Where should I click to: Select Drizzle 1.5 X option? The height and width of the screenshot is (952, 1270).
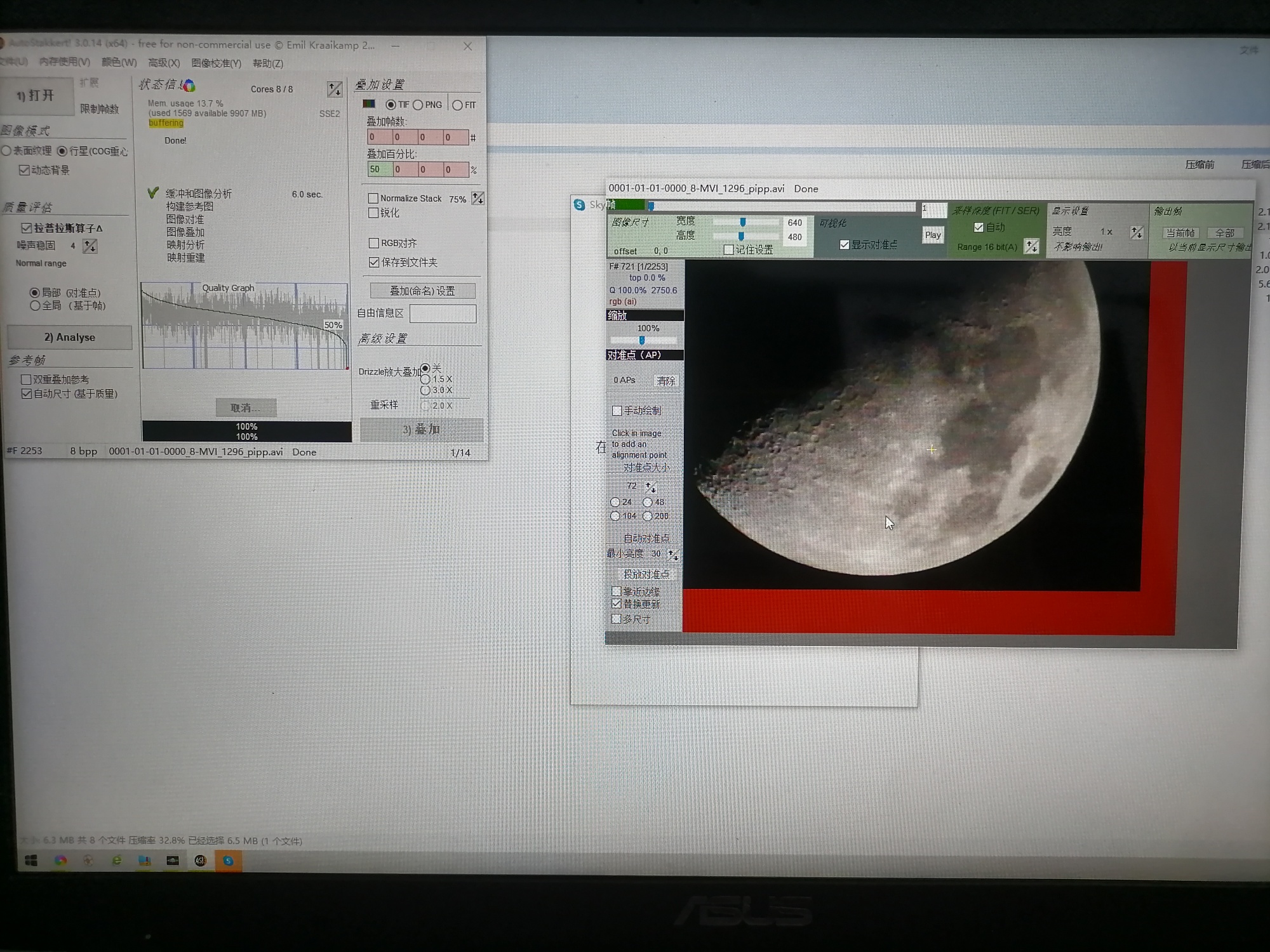pyautogui.click(x=425, y=379)
